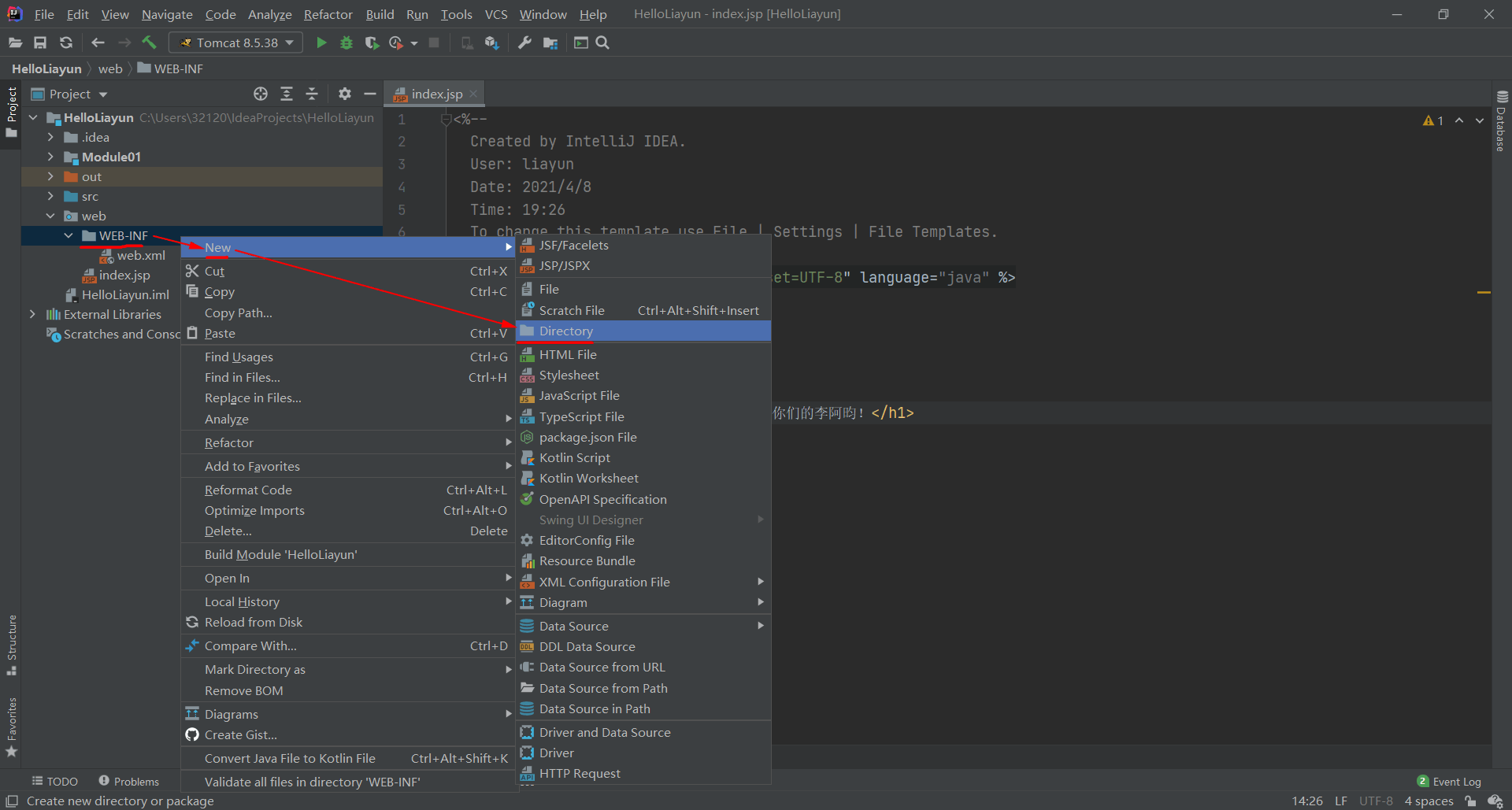Open the Structure tool window
Screen dimensions: 1512x810
pos(11,645)
